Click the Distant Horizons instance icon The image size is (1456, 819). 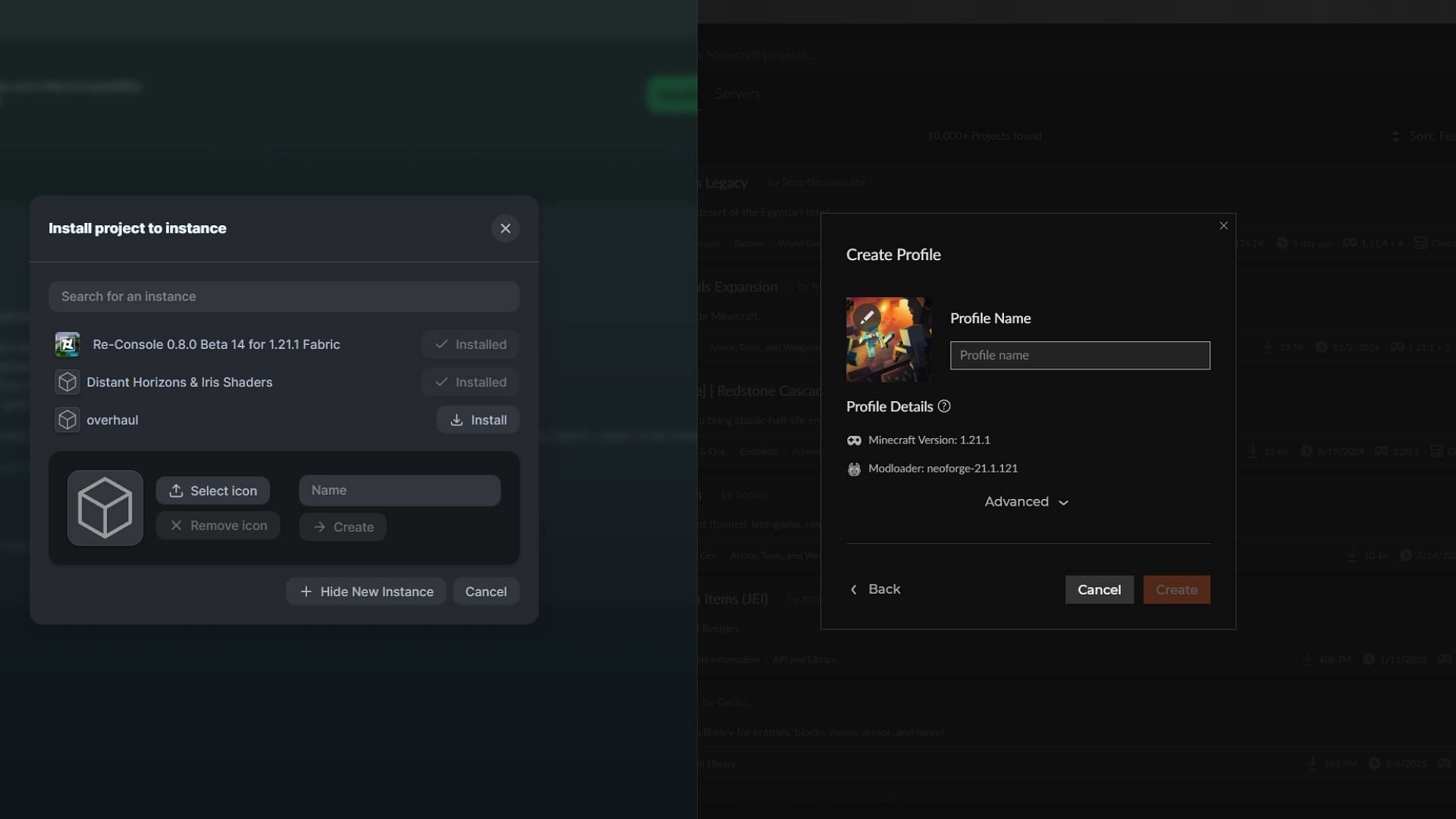point(66,381)
